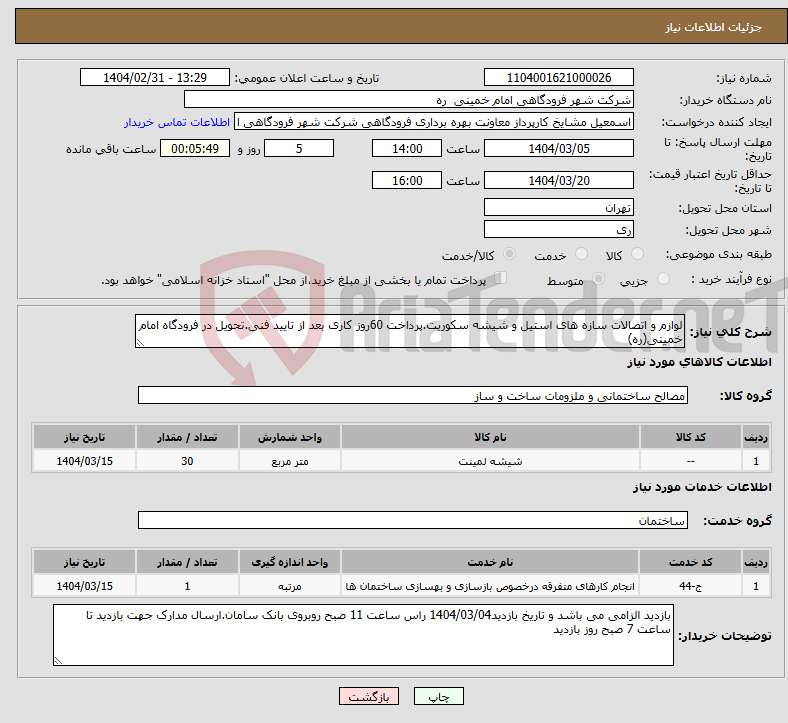The image size is (788, 723).
Task: Click the resize handle of description textarea
Action: coord(140,343)
